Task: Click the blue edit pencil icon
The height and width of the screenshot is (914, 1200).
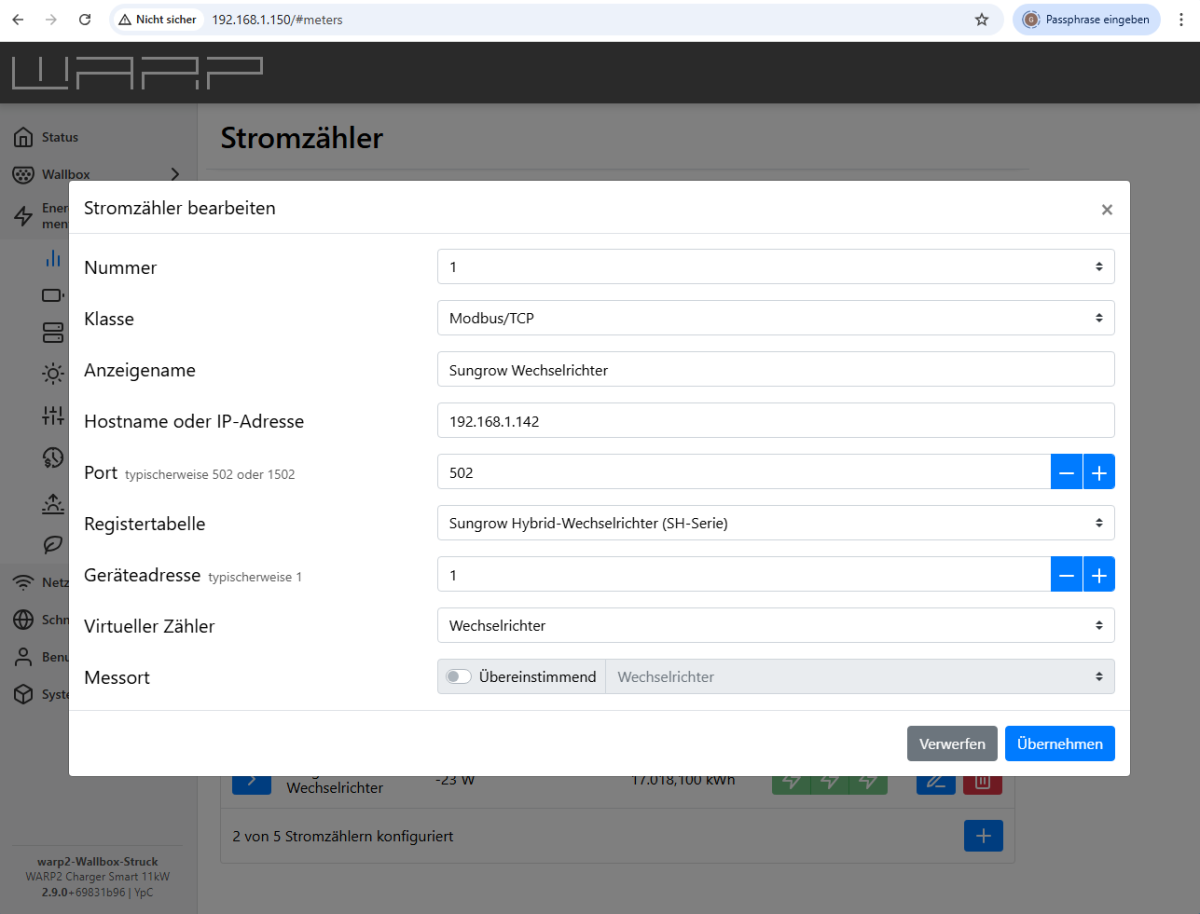Action: (936, 782)
